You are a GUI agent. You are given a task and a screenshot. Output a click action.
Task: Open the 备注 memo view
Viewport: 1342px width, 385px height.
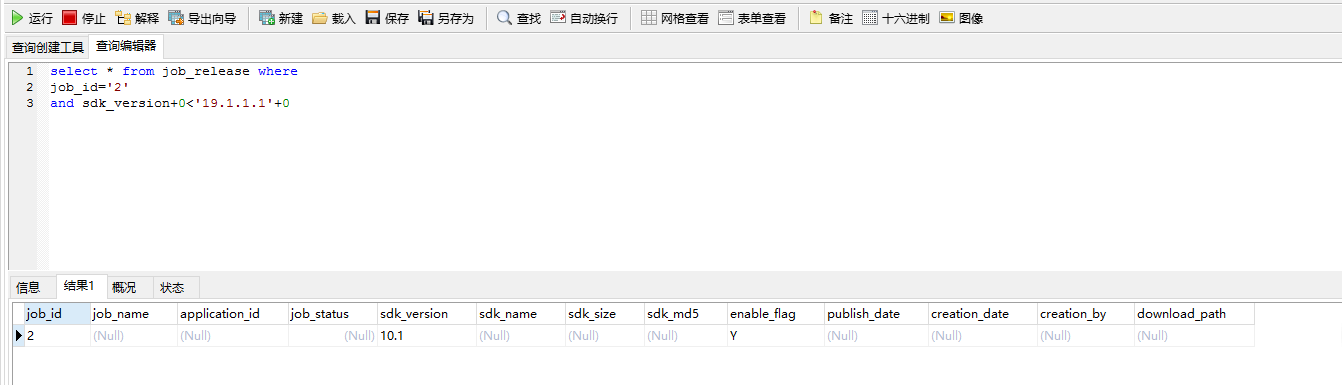pos(831,18)
